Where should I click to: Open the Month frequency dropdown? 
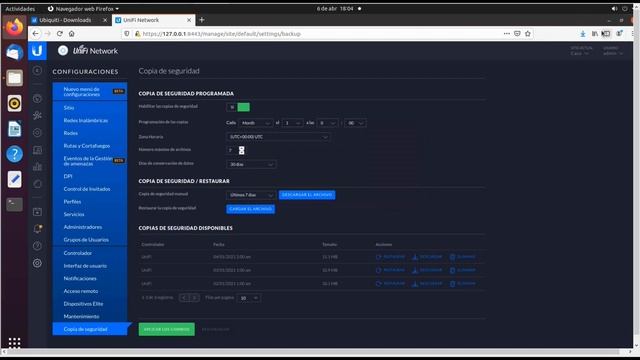click(x=256, y=123)
